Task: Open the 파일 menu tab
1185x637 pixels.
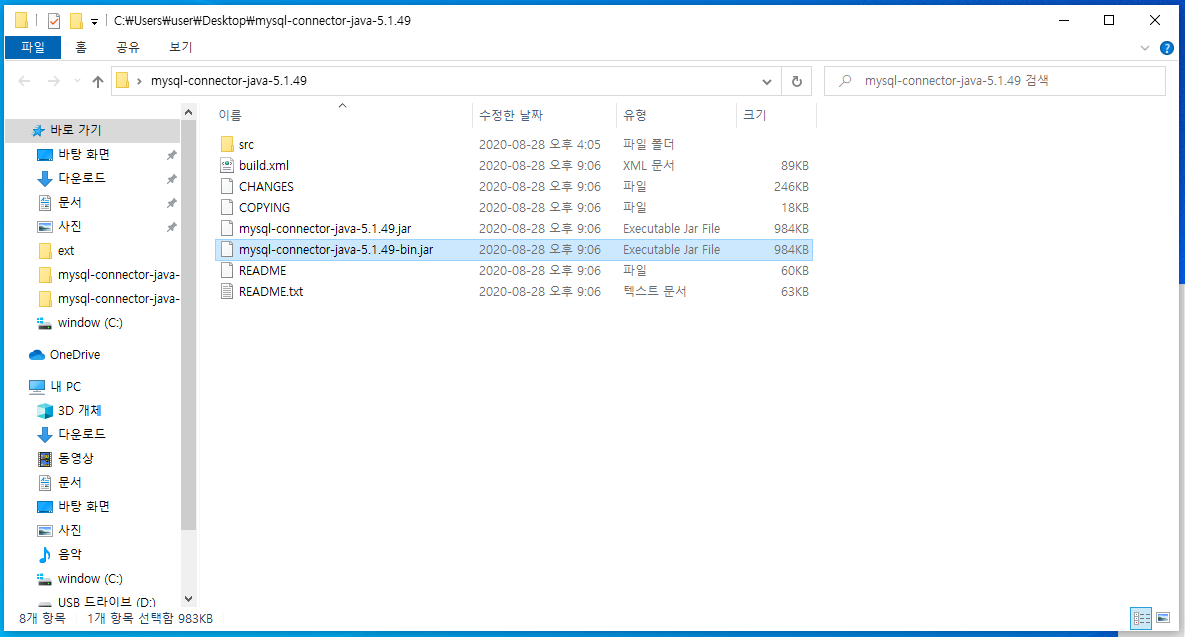Action: [x=32, y=48]
